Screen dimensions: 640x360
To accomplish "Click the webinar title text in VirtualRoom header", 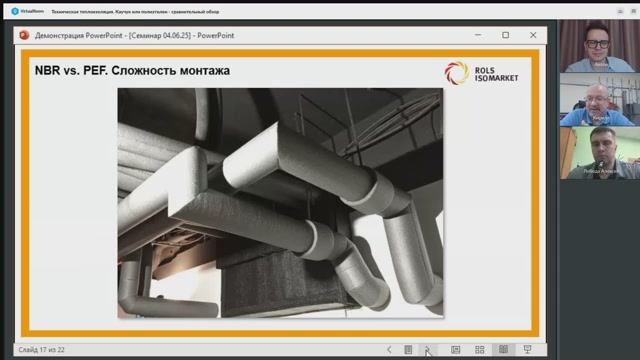I will [x=135, y=12].
